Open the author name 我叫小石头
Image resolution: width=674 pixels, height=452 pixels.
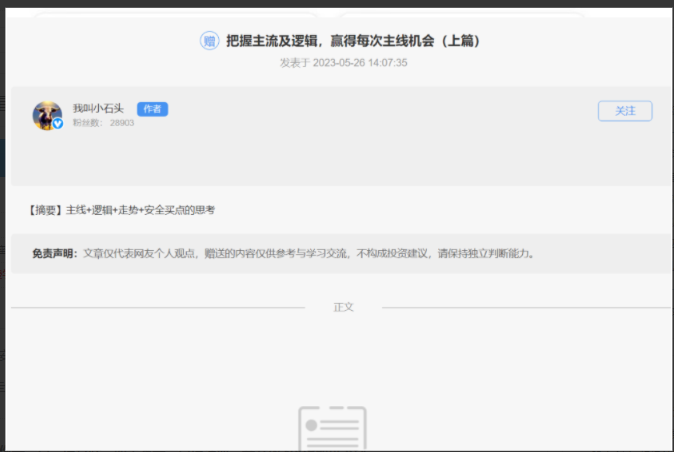click(x=98, y=109)
